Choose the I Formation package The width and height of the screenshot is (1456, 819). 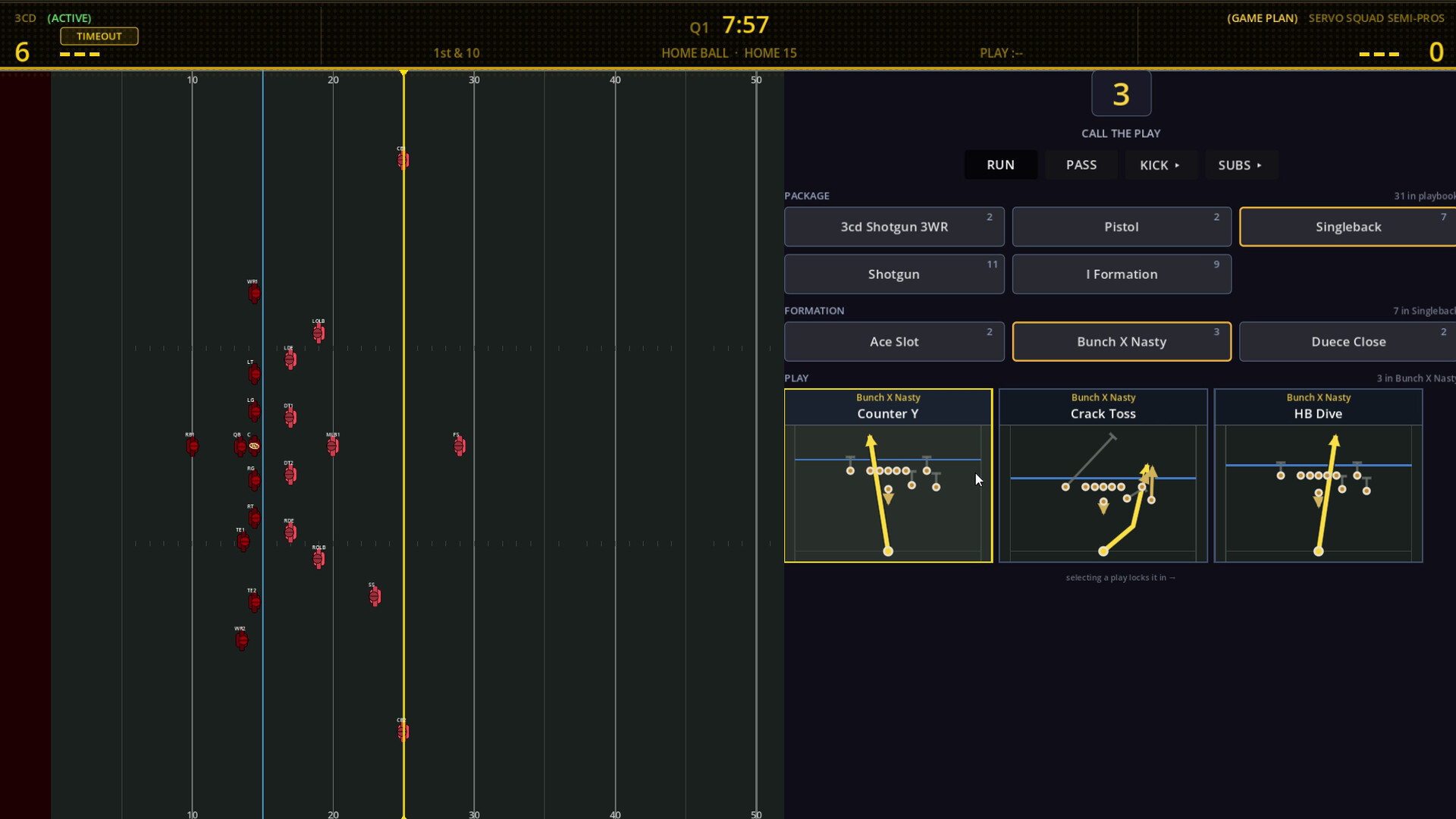[1122, 274]
